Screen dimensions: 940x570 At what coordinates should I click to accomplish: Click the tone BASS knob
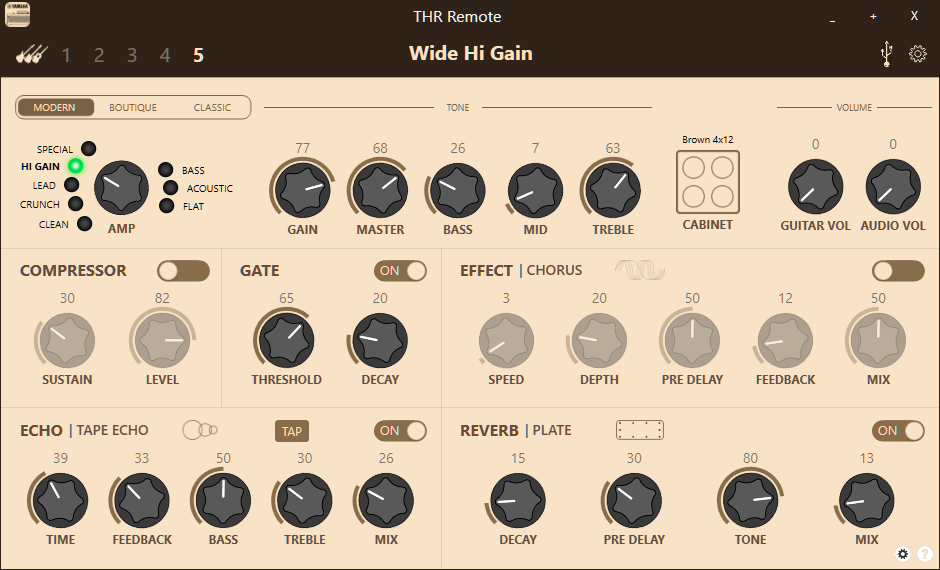(x=457, y=190)
